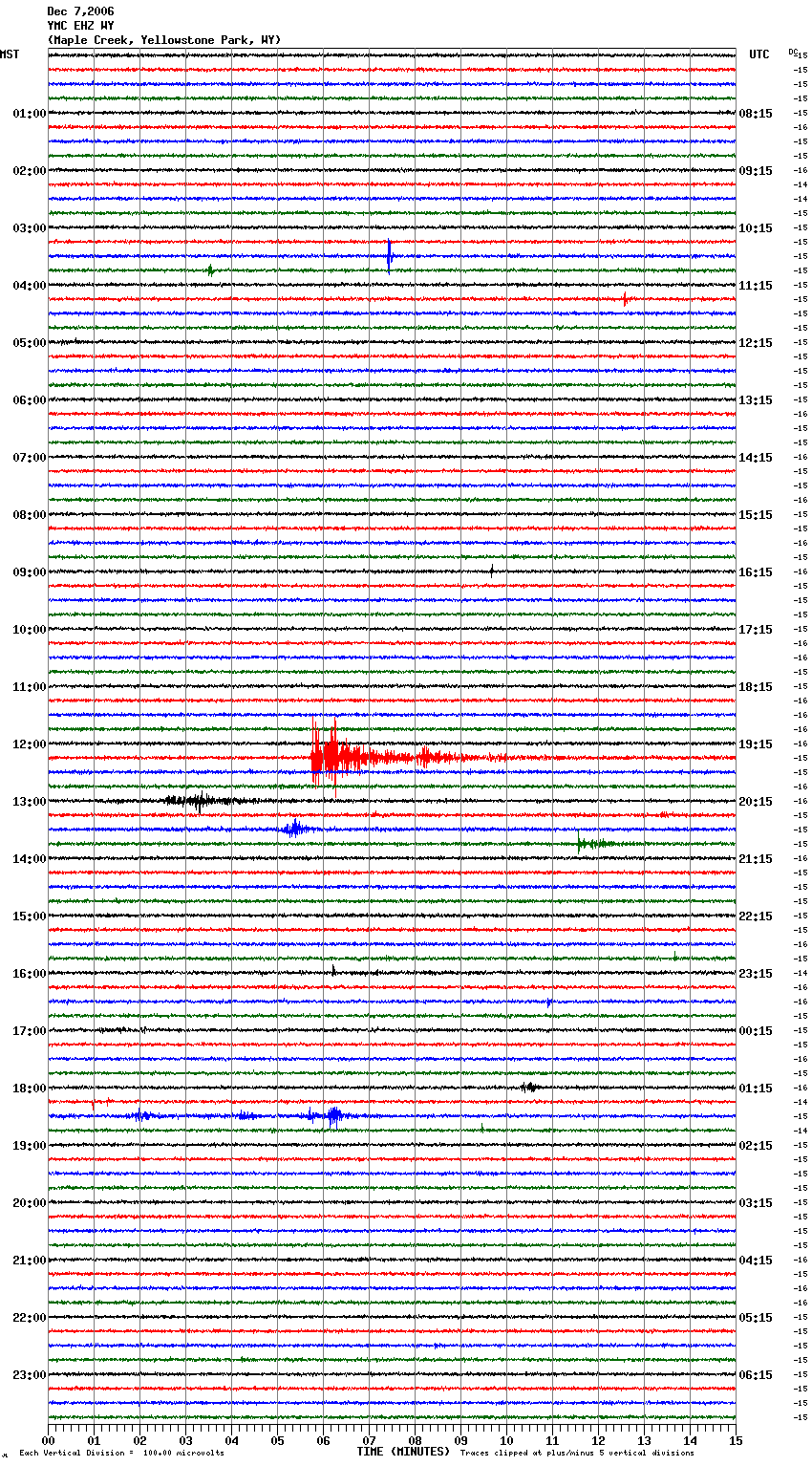Click the black spike on the 16:00 trace
The height and width of the screenshot is (1466, 812).
point(333,971)
